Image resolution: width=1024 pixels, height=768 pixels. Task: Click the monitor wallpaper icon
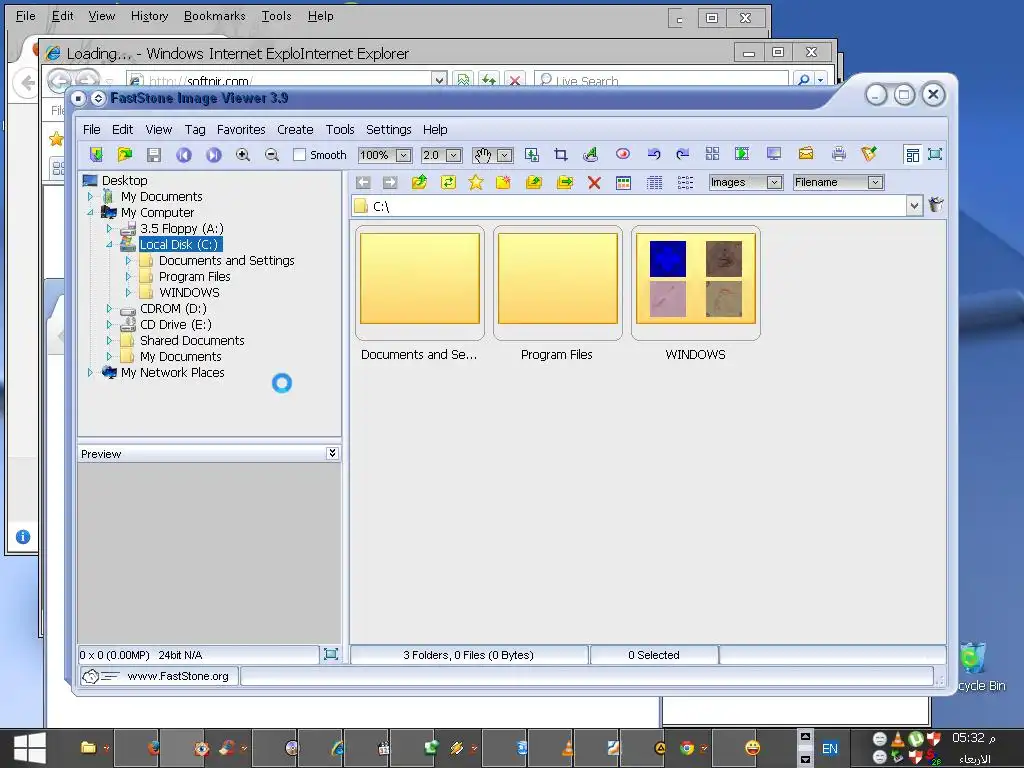(774, 154)
